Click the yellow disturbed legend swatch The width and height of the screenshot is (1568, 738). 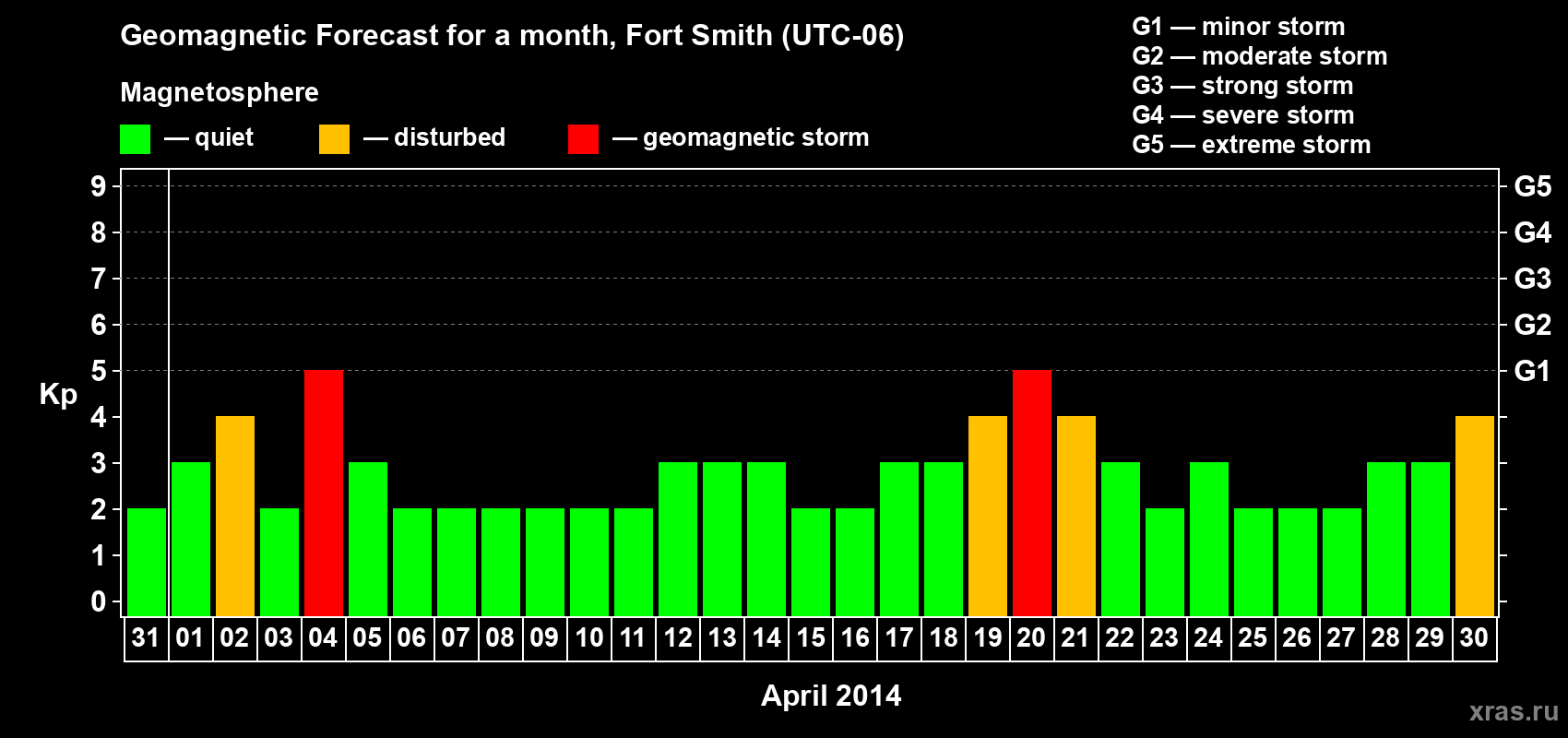334,139
